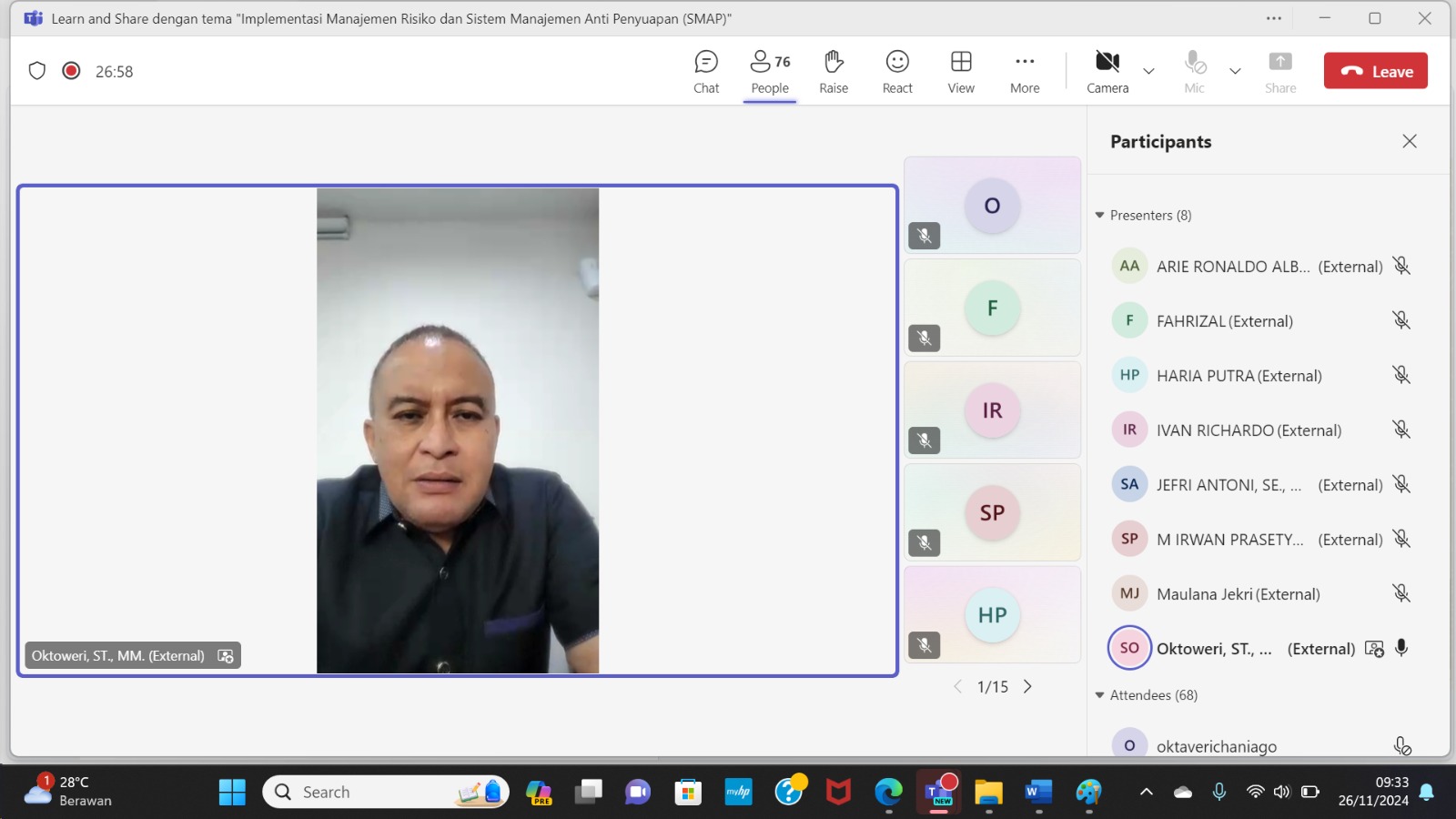Viewport: 1456px width, 819px height.
Task: Go to next page of participant tiles
Action: [x=1027, y=687]
